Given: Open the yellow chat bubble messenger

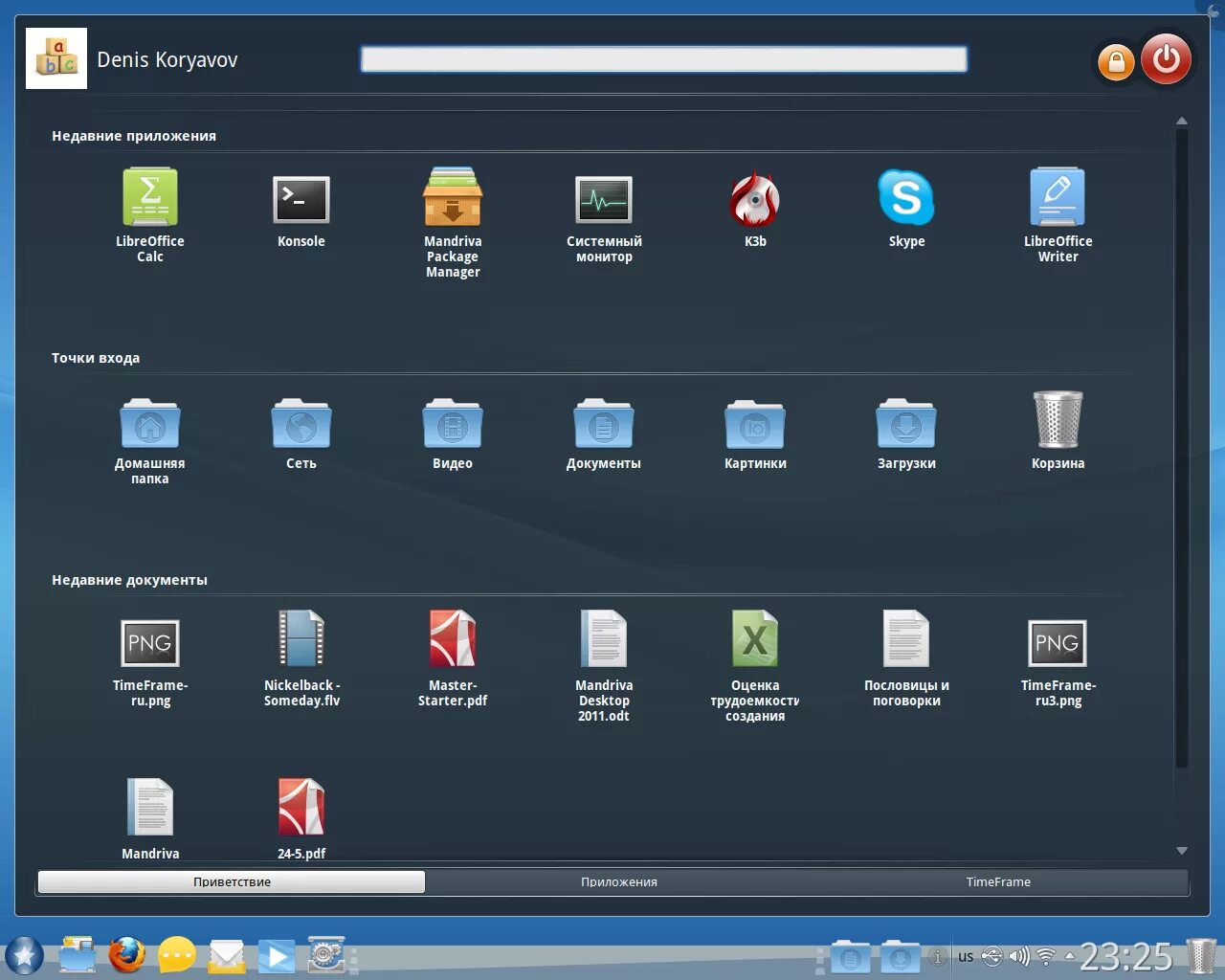Looking at the screenshot, I should pyautogui.click(x=176, y=955).
